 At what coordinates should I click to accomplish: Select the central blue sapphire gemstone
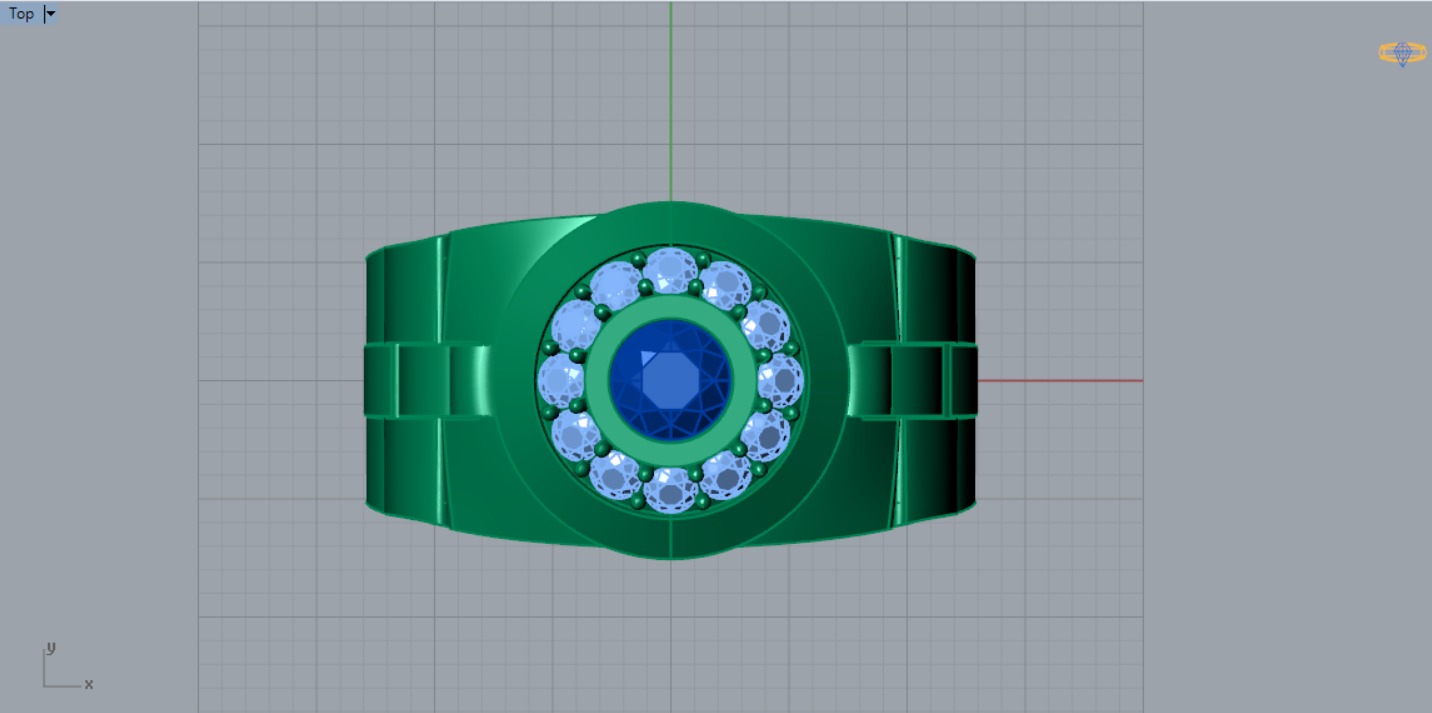click(x=670, y=380)
